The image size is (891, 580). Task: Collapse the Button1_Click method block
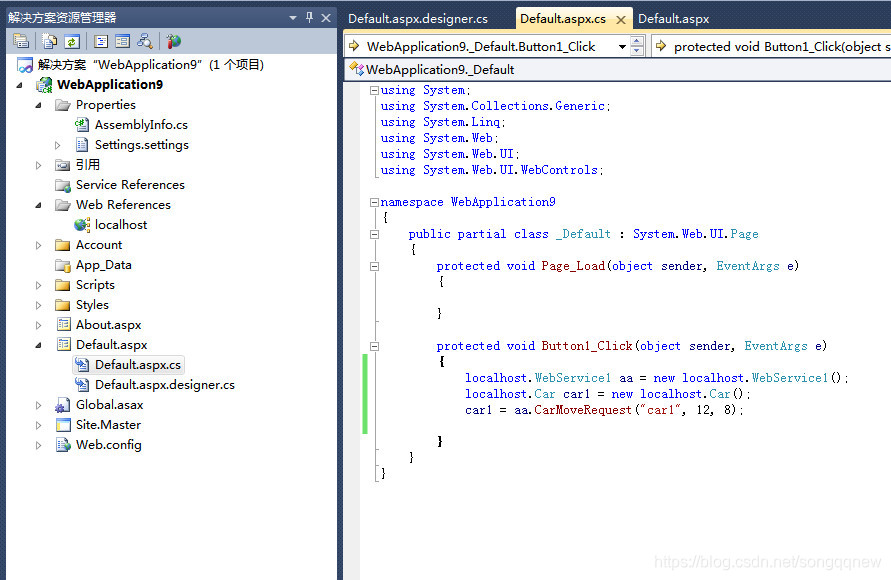tap(374, 346)
